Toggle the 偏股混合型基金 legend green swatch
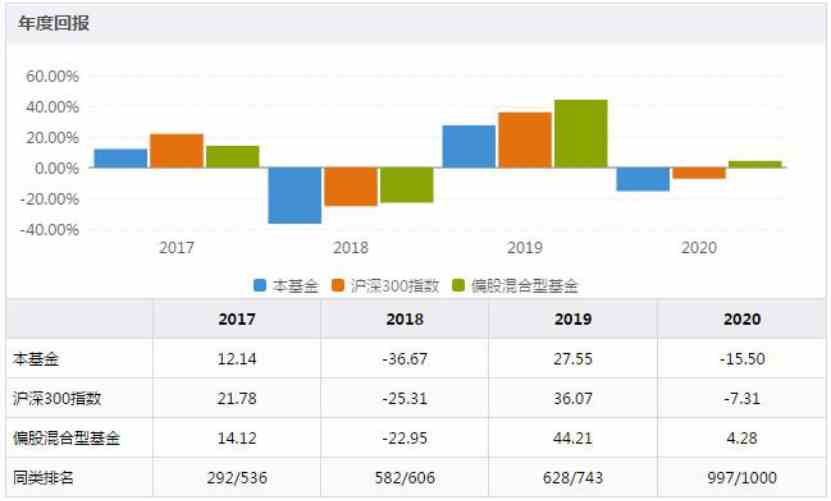The height and width of the screenshot is (501, 831). (x=458, y=285)
